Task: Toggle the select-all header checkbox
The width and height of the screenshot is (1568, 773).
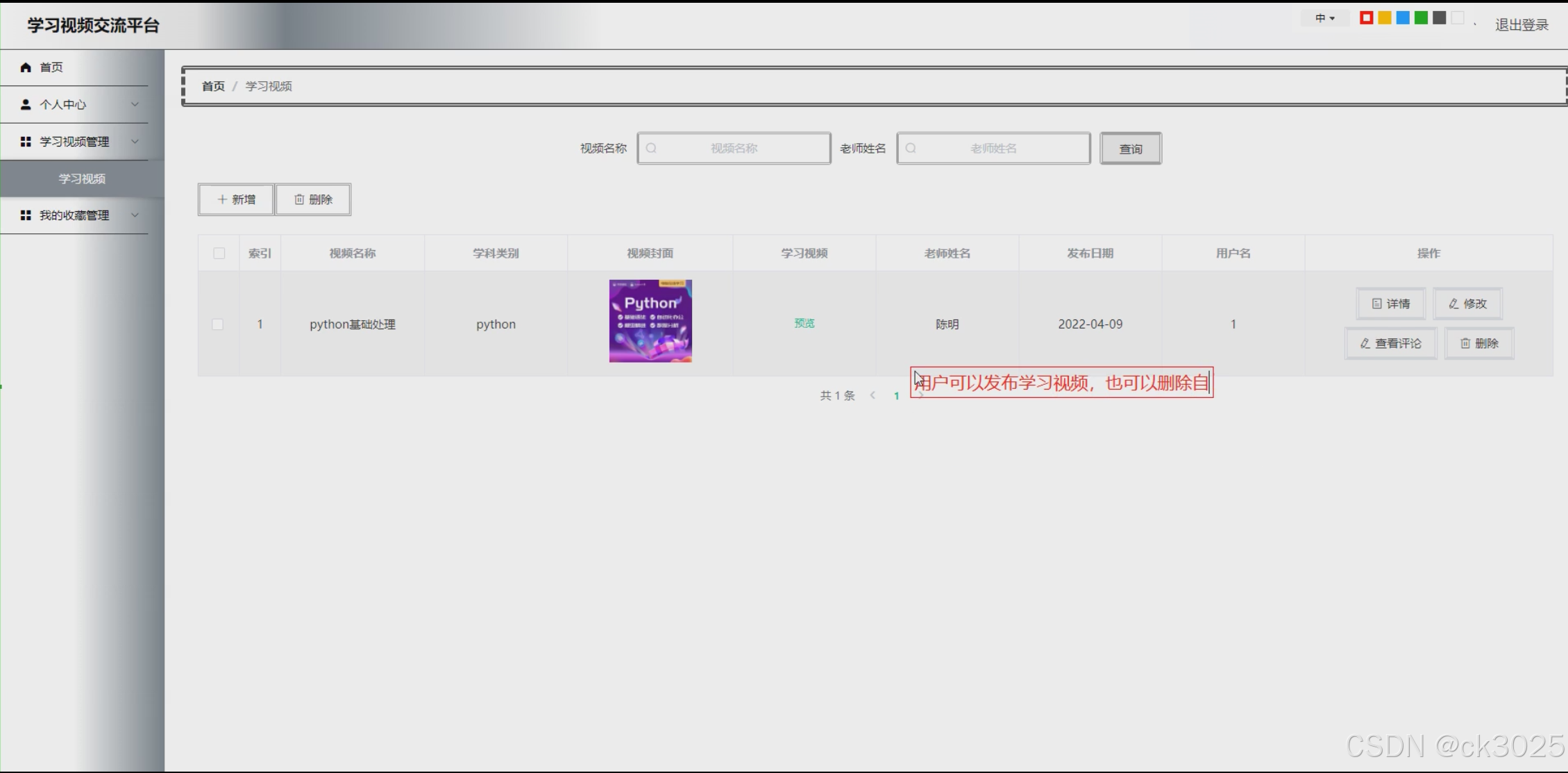Action: [x=219, y=253]
